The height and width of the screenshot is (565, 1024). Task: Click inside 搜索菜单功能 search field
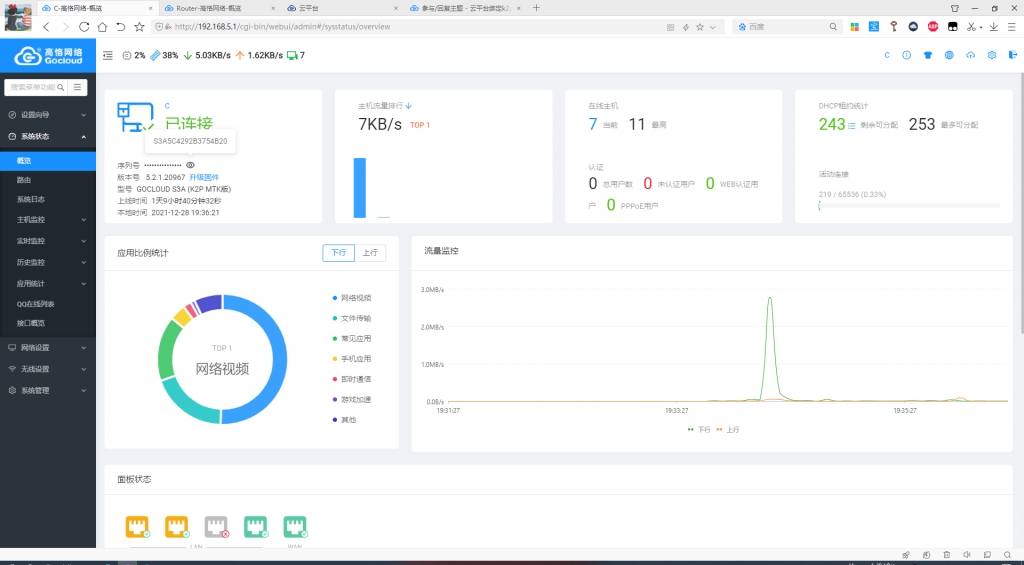(x=33, y=87)
